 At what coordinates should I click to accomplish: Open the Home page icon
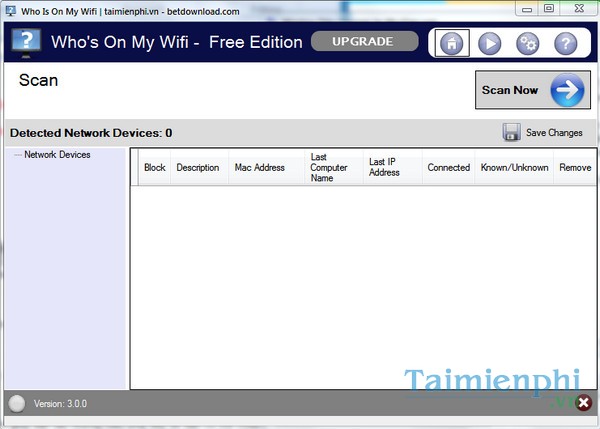pyautogui.click(x=452, y=43)
